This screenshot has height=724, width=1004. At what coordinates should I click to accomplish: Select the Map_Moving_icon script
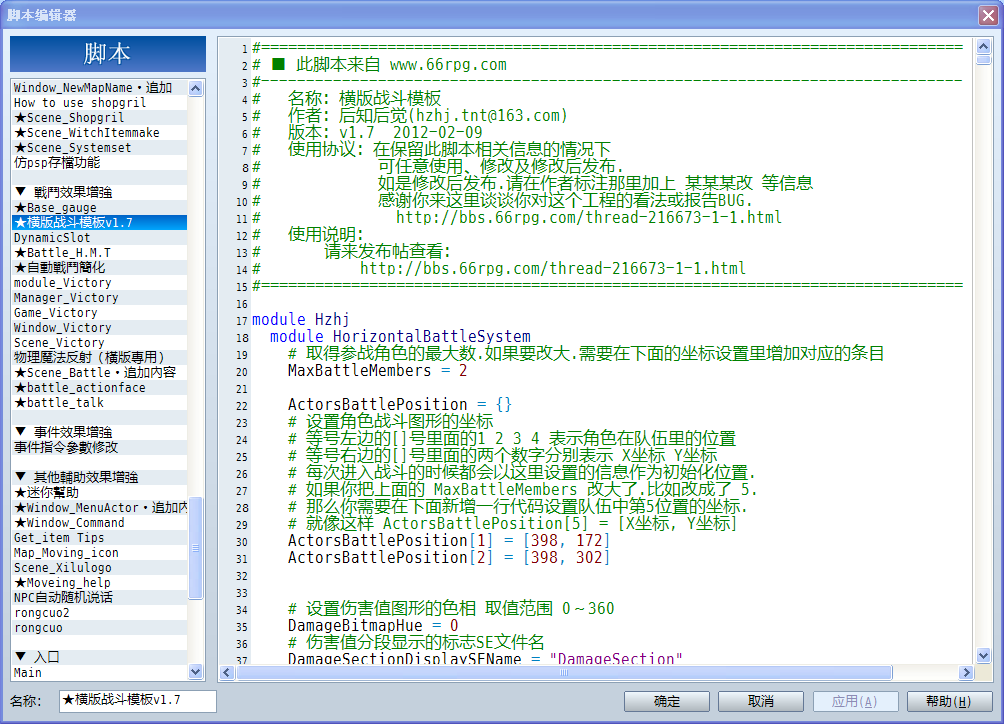(100, 553)
